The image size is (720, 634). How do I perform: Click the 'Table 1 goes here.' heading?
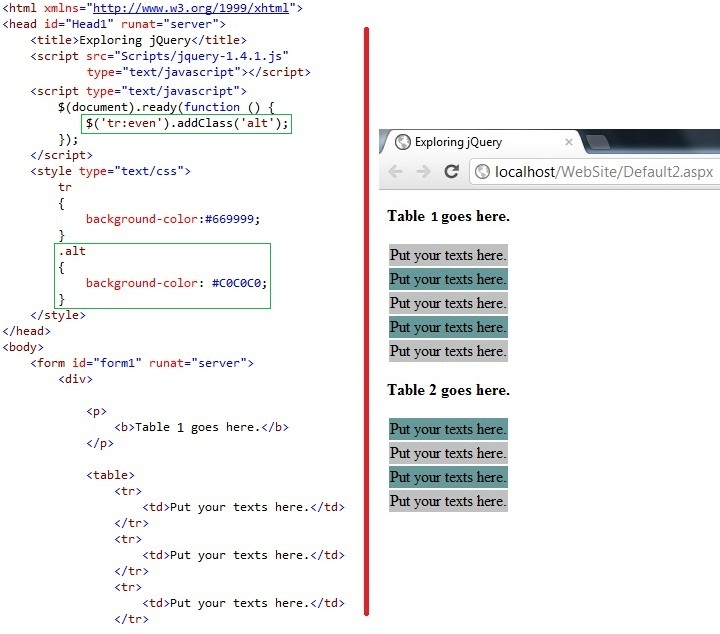[449, 216]
